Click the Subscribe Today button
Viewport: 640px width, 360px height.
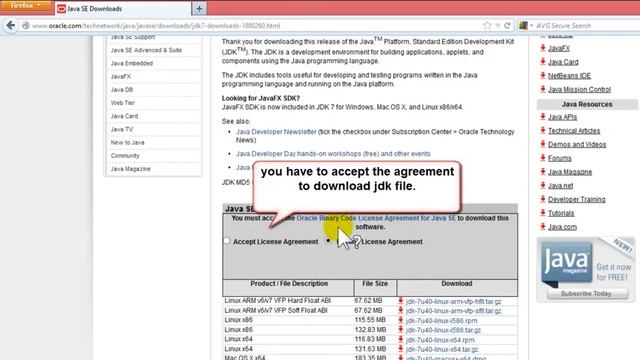pyautogui.click(x=587, y=293)
